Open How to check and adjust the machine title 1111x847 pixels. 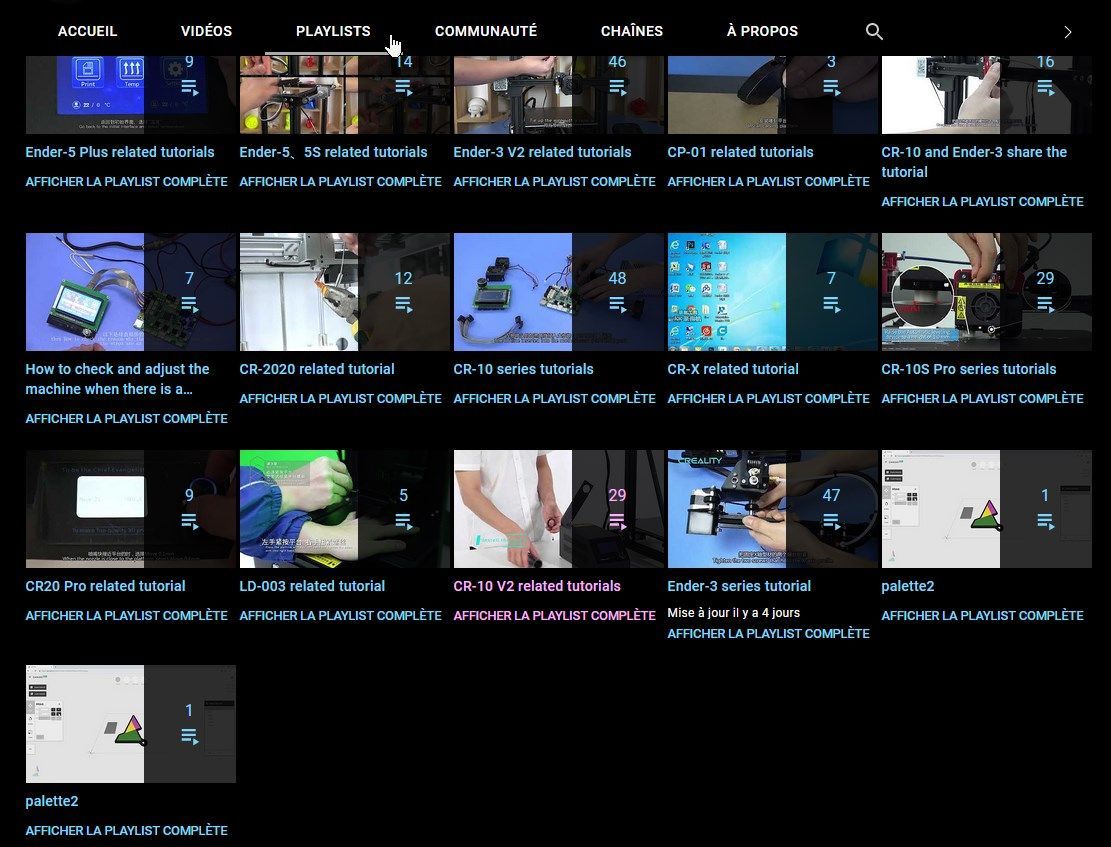click(x=118, y=378)
